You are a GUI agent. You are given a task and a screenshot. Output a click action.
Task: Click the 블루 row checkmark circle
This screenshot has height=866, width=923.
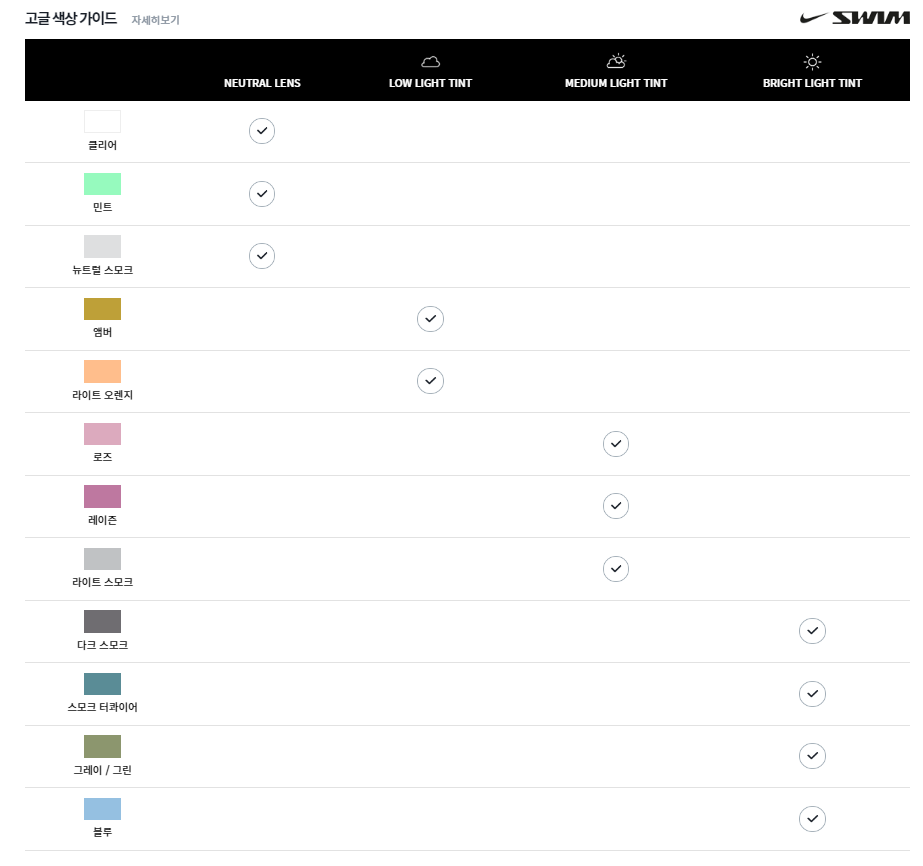point(813,819)
